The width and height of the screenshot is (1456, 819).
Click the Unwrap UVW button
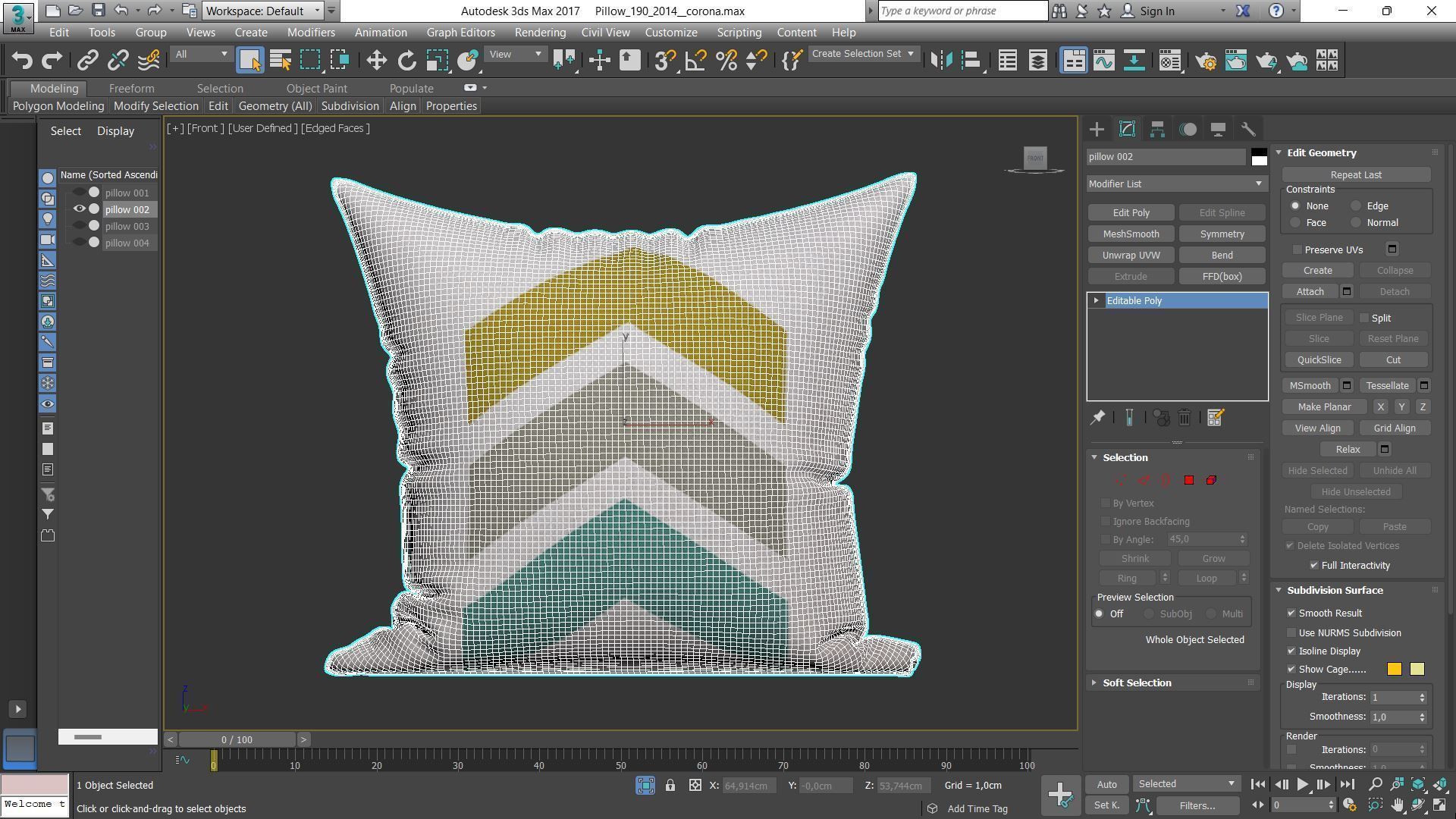click(x=1131, y=256)
